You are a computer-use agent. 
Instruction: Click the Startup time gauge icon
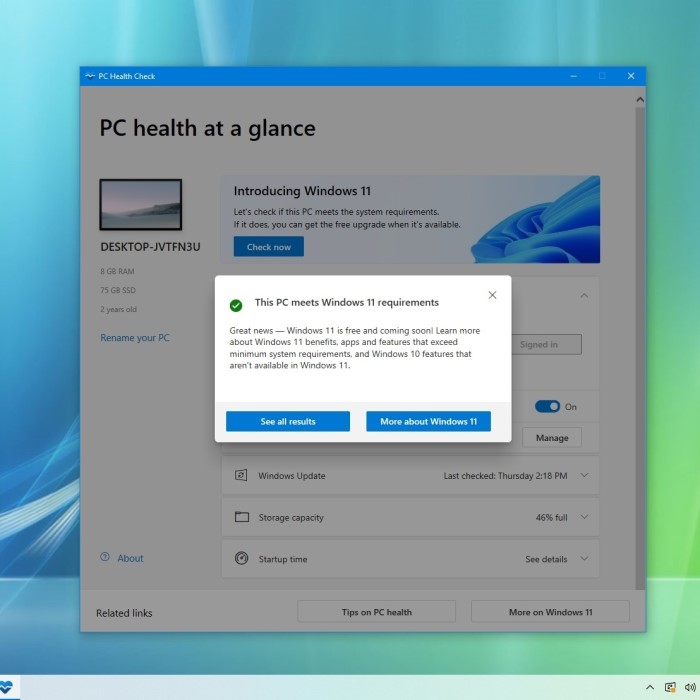coord(242,558)
